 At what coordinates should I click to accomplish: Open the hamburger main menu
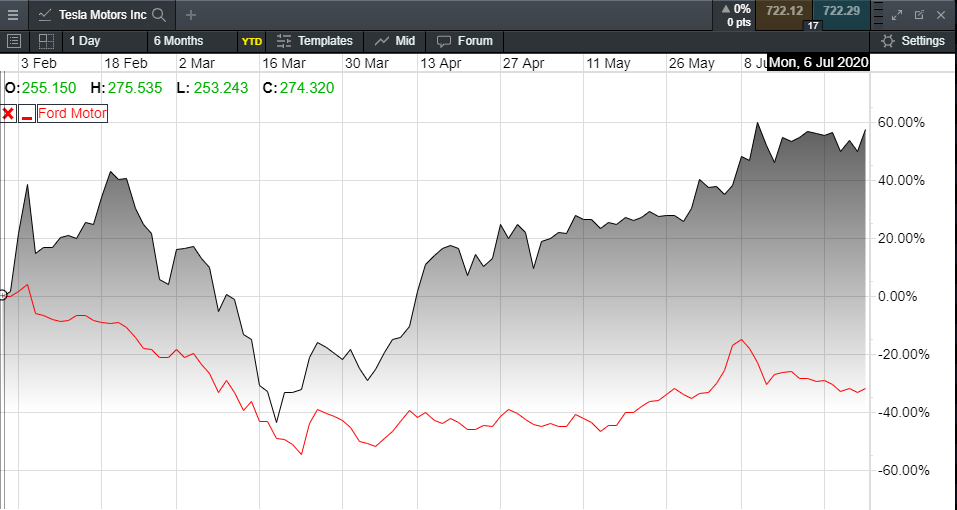pos(13,15)
